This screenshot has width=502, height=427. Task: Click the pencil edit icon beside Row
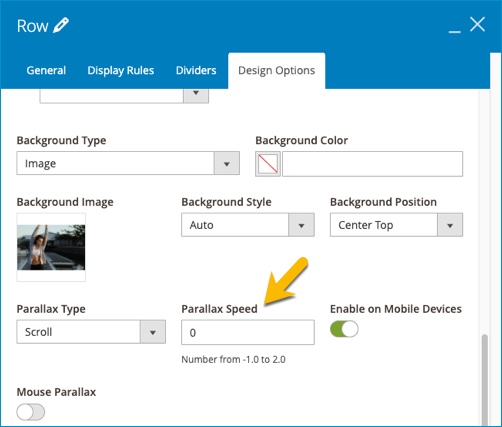tap(61, 25)
